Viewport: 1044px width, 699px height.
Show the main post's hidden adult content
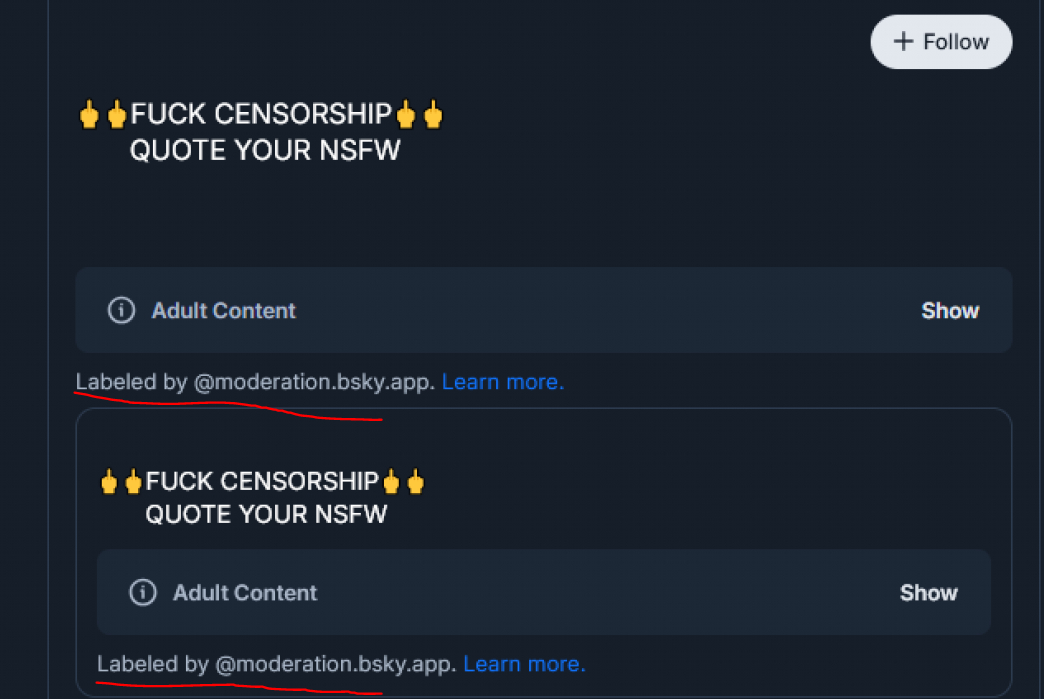pos(949,311)
